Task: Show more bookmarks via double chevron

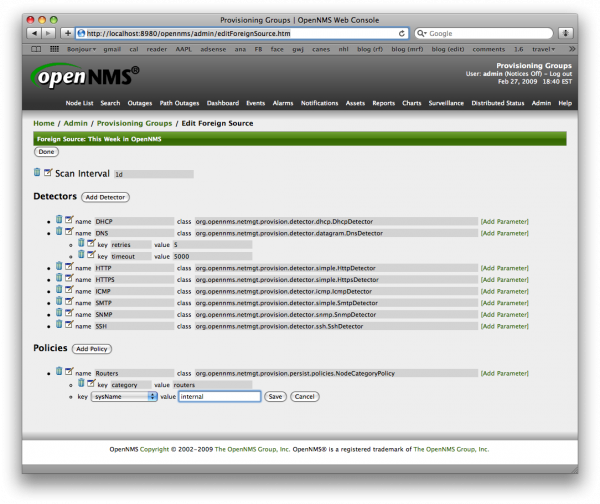Action: pyautogui.click(x=572, y=49)
